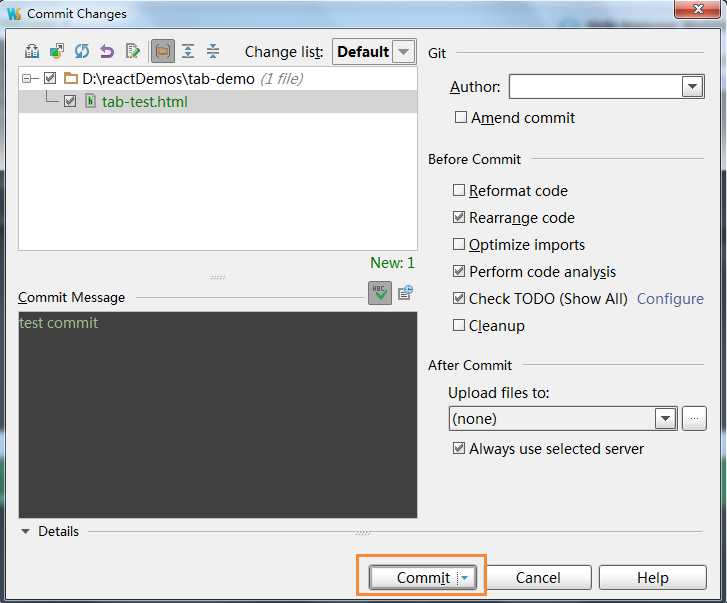
Task: Uncheck the D:\reactDemos\tab-demo folder checkbox
Action: pos(50,78)
